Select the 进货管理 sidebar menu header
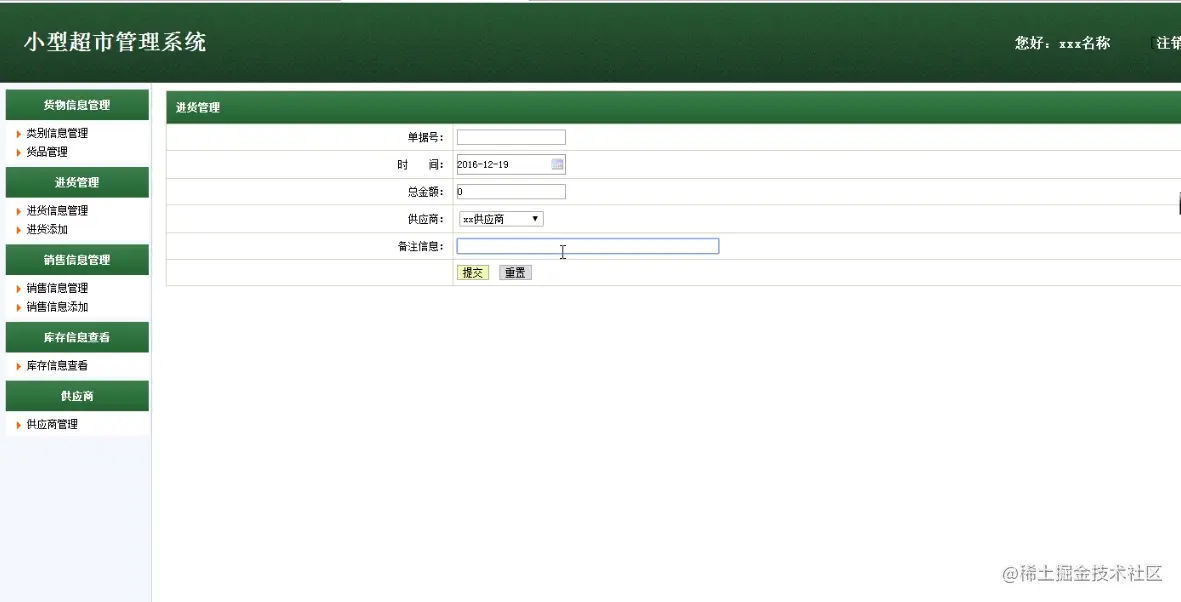This screenshot has height=602, width=1181. click(77, 182)
